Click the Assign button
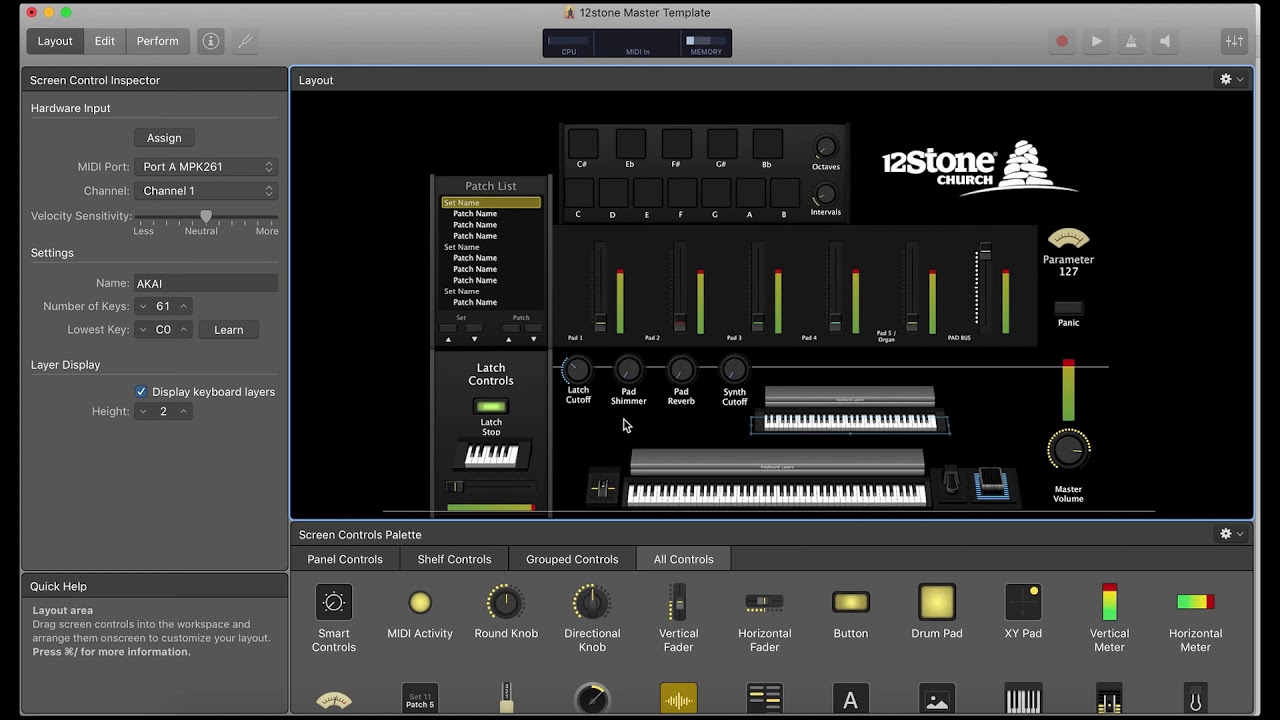Image resolution: width=1280 pixels, height=720 pixels. (164, 138)
